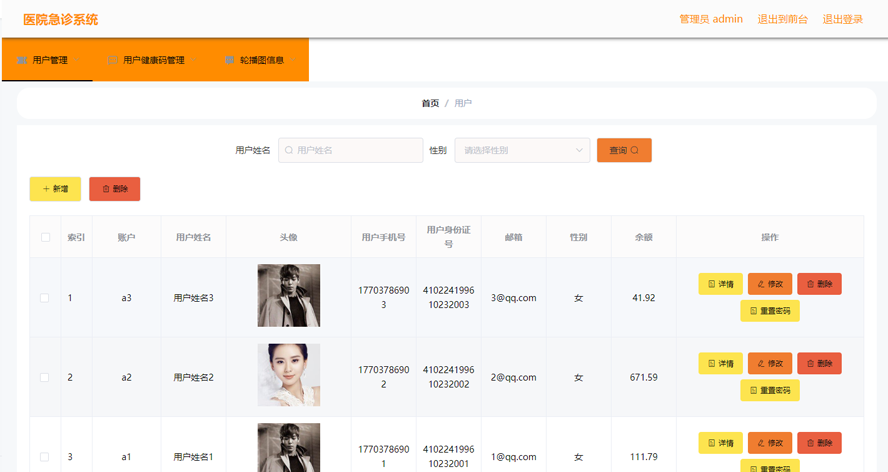Click the balance value 671.59
Viewport: 888px width, 472px height.
[643, 377]
